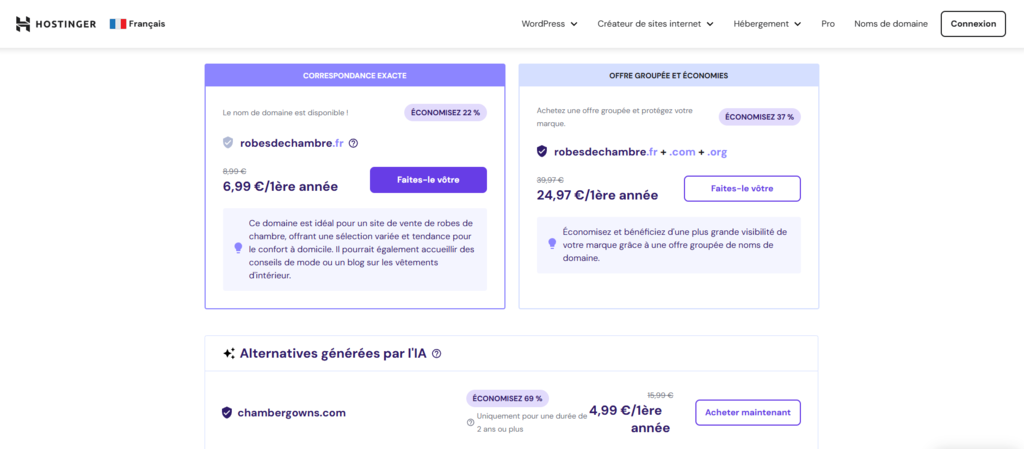The height and width of the screenshot is (449, 1024).
Task: Click the '6,99 €/1ère année' price
Action: pos(280,187)
